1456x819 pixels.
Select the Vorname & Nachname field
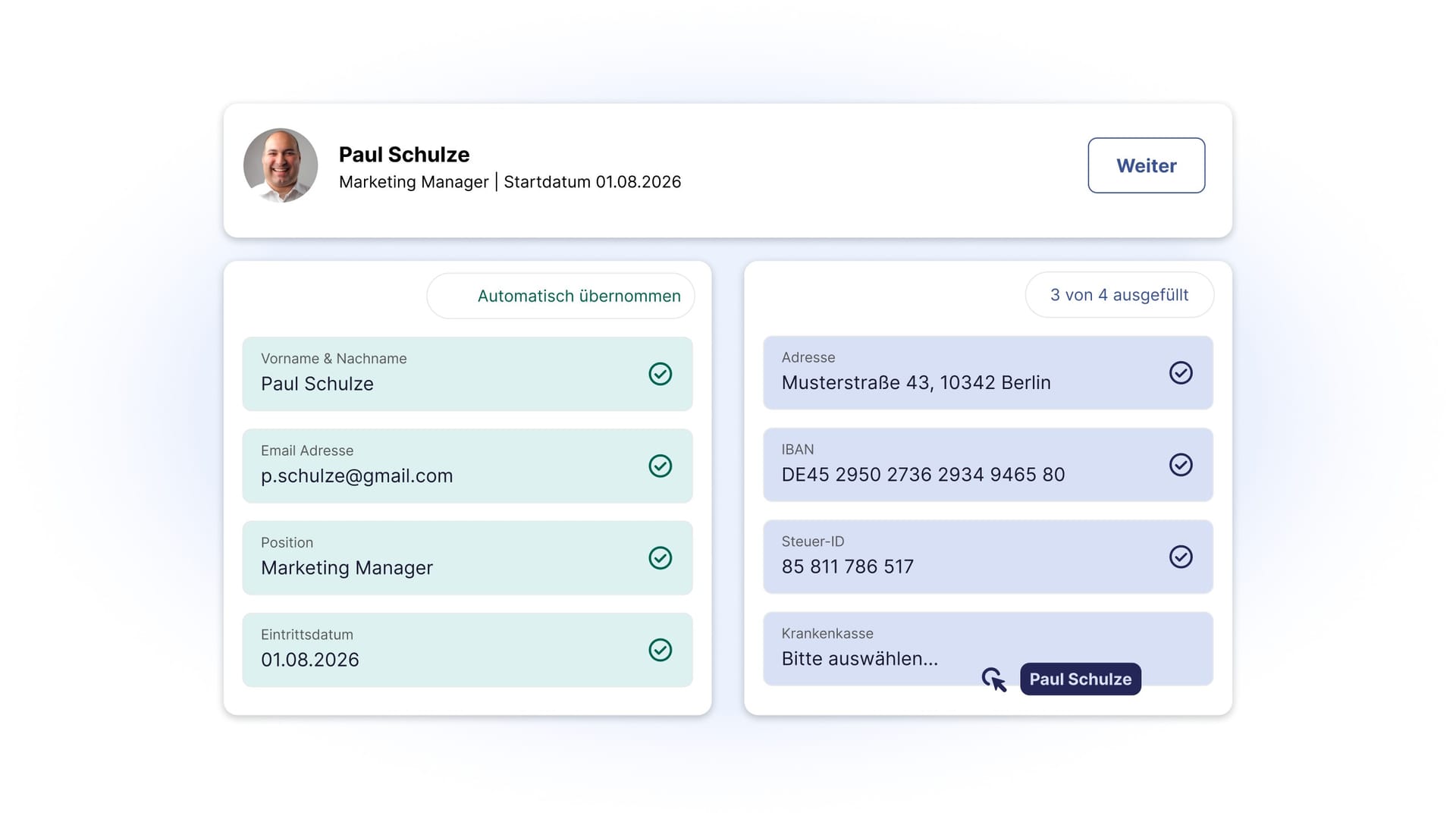[467, 374]
